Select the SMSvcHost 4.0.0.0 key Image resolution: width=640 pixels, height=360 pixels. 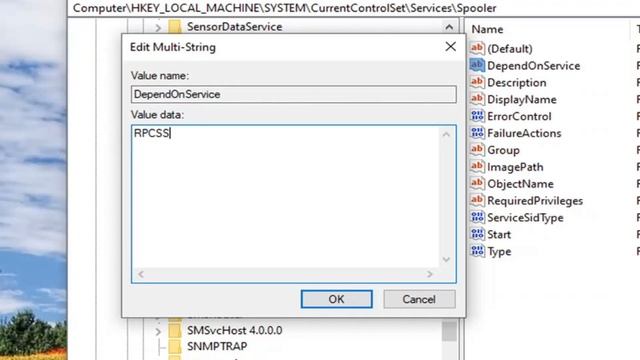click(x=234, y=330)
